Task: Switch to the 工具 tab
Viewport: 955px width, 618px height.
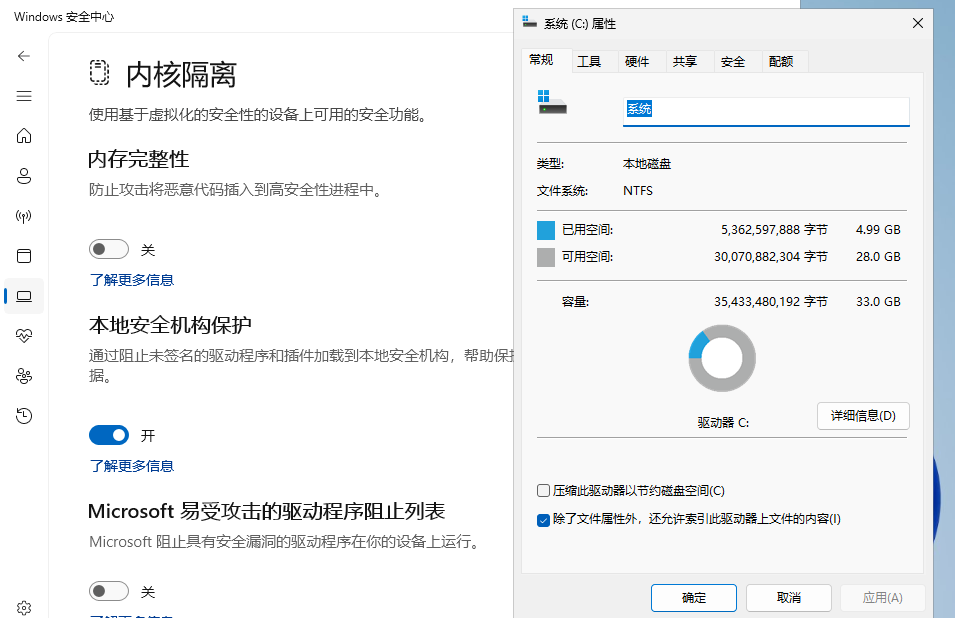Action: 591,61
